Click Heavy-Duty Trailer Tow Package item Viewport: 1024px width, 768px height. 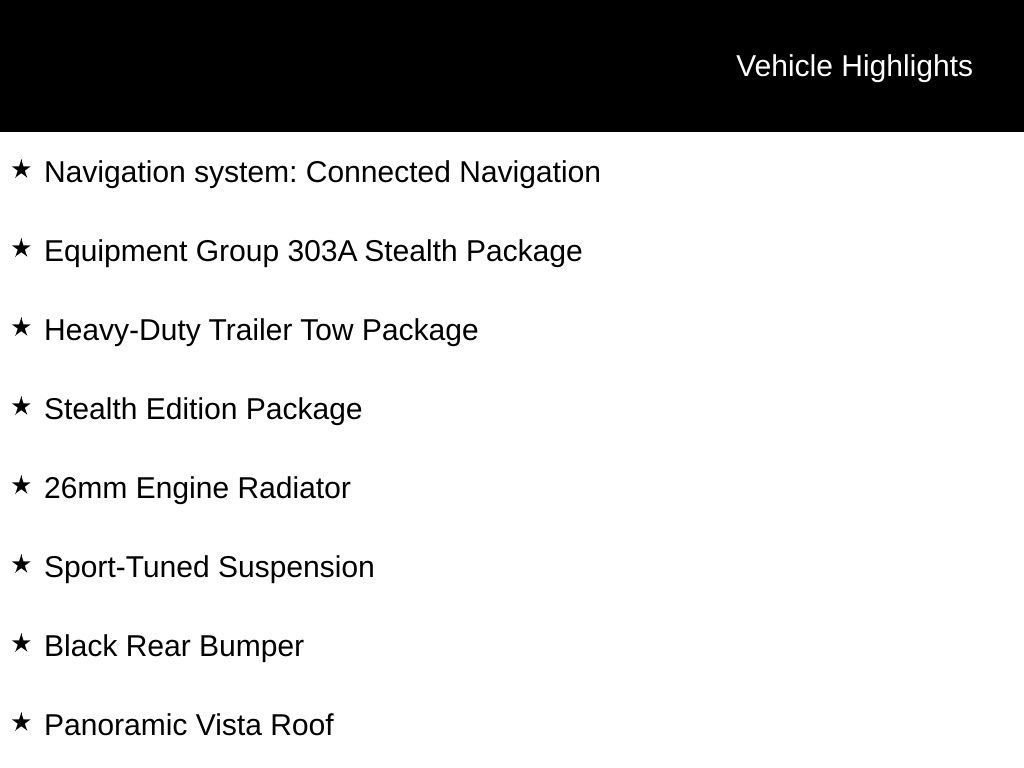261,331
